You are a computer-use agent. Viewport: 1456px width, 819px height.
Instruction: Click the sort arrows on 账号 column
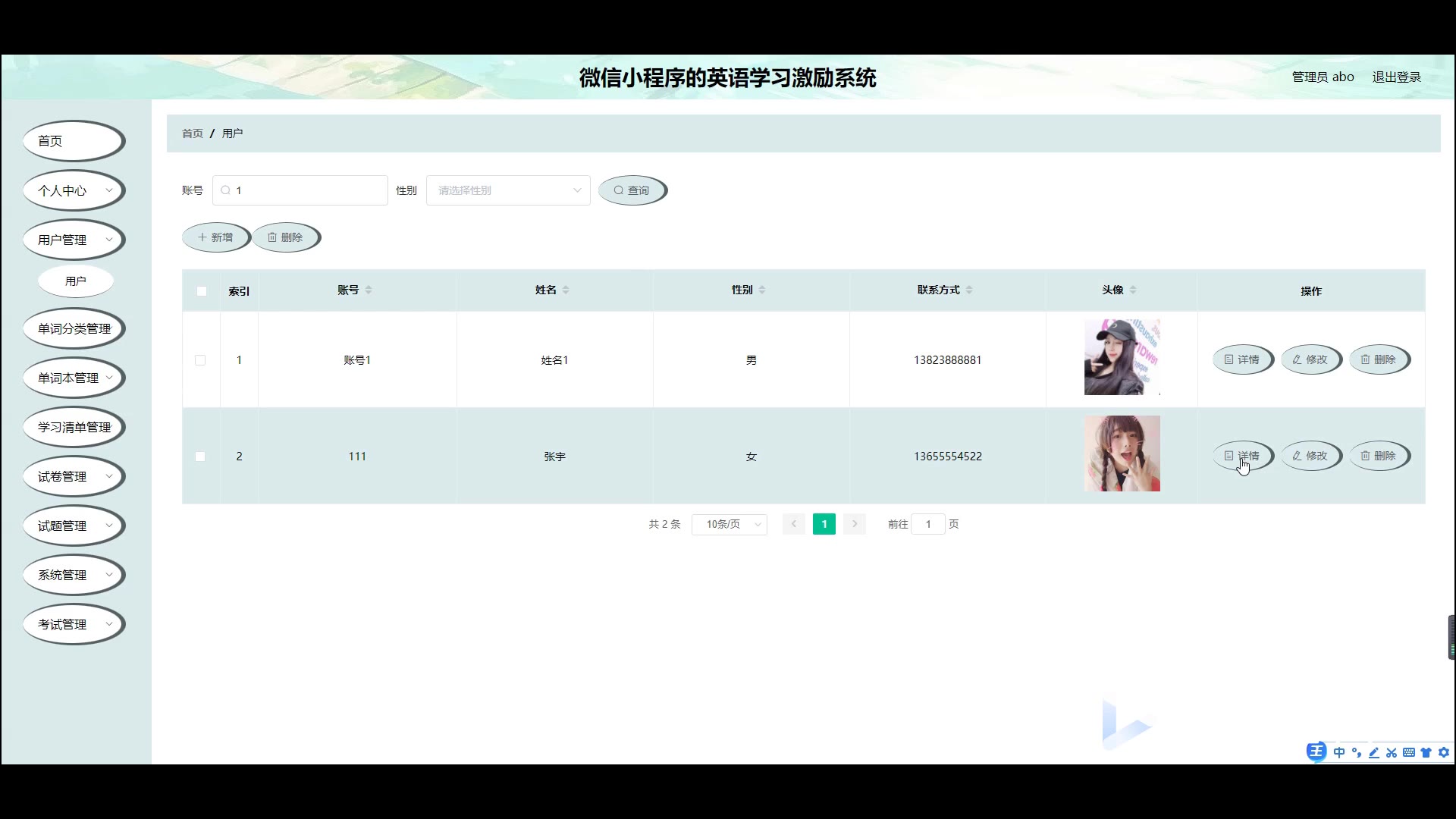tap(369, 290)
